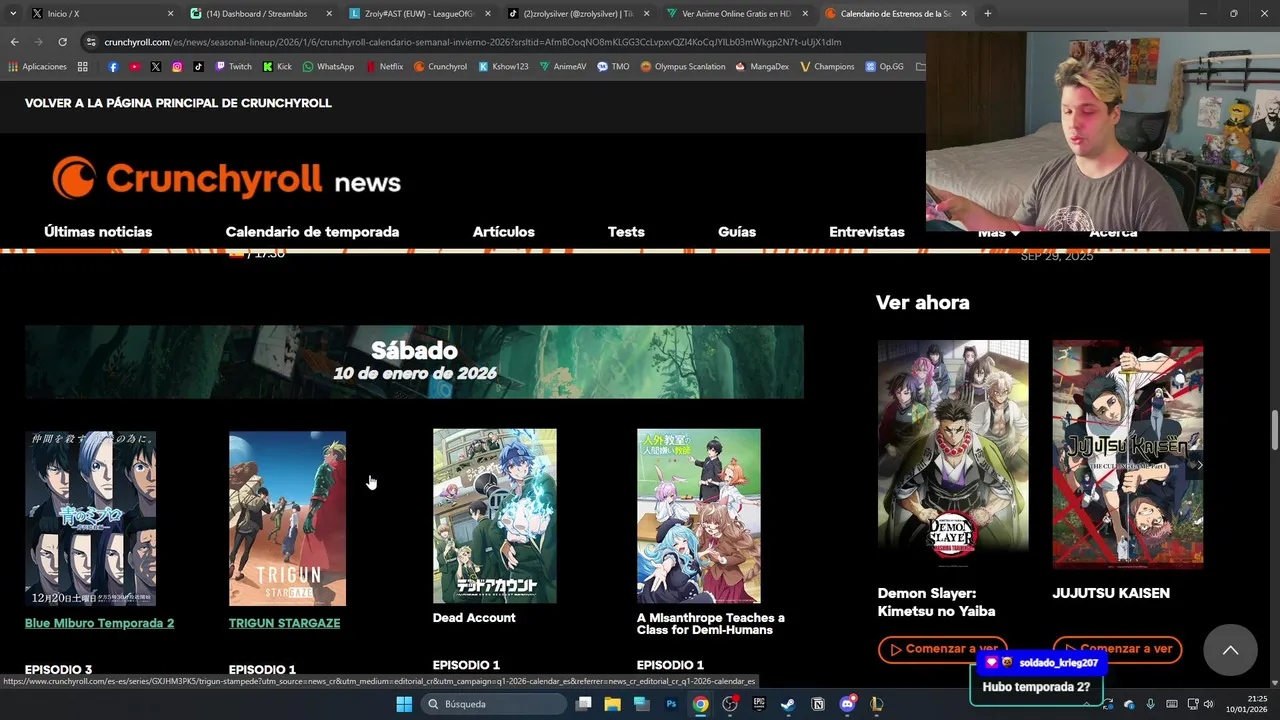
Task: Open the Netflix bookmark
Action: point(384,67)
